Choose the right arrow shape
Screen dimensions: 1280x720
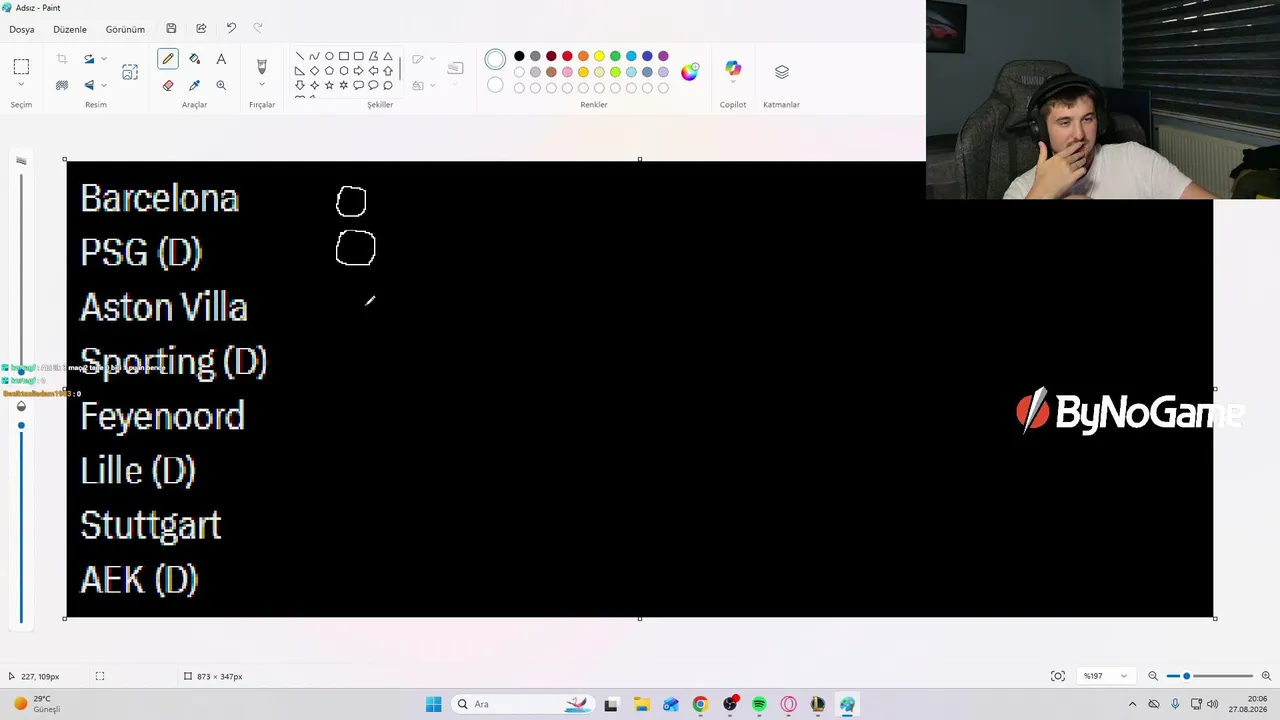359,71
